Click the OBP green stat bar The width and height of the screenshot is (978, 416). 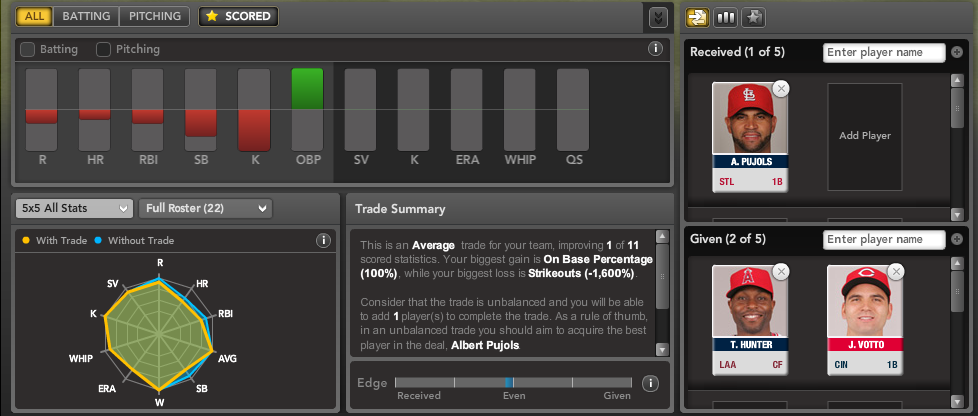pyautogui.click(x=307, y=88)
